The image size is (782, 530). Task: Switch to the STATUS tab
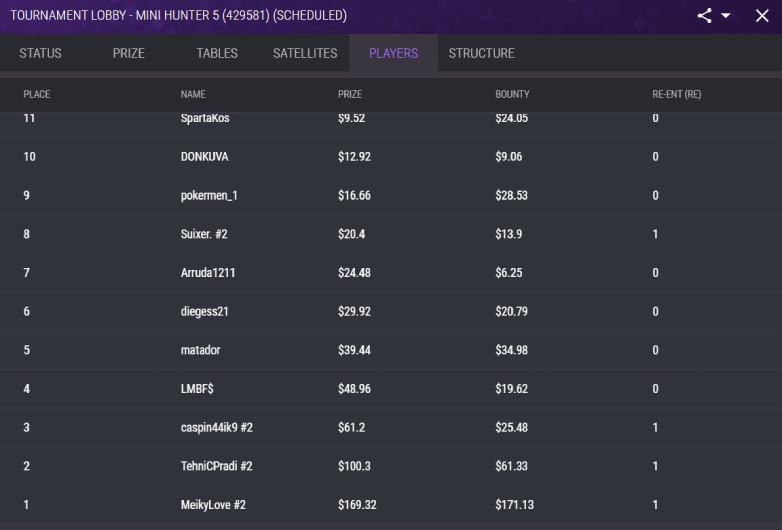40,53
